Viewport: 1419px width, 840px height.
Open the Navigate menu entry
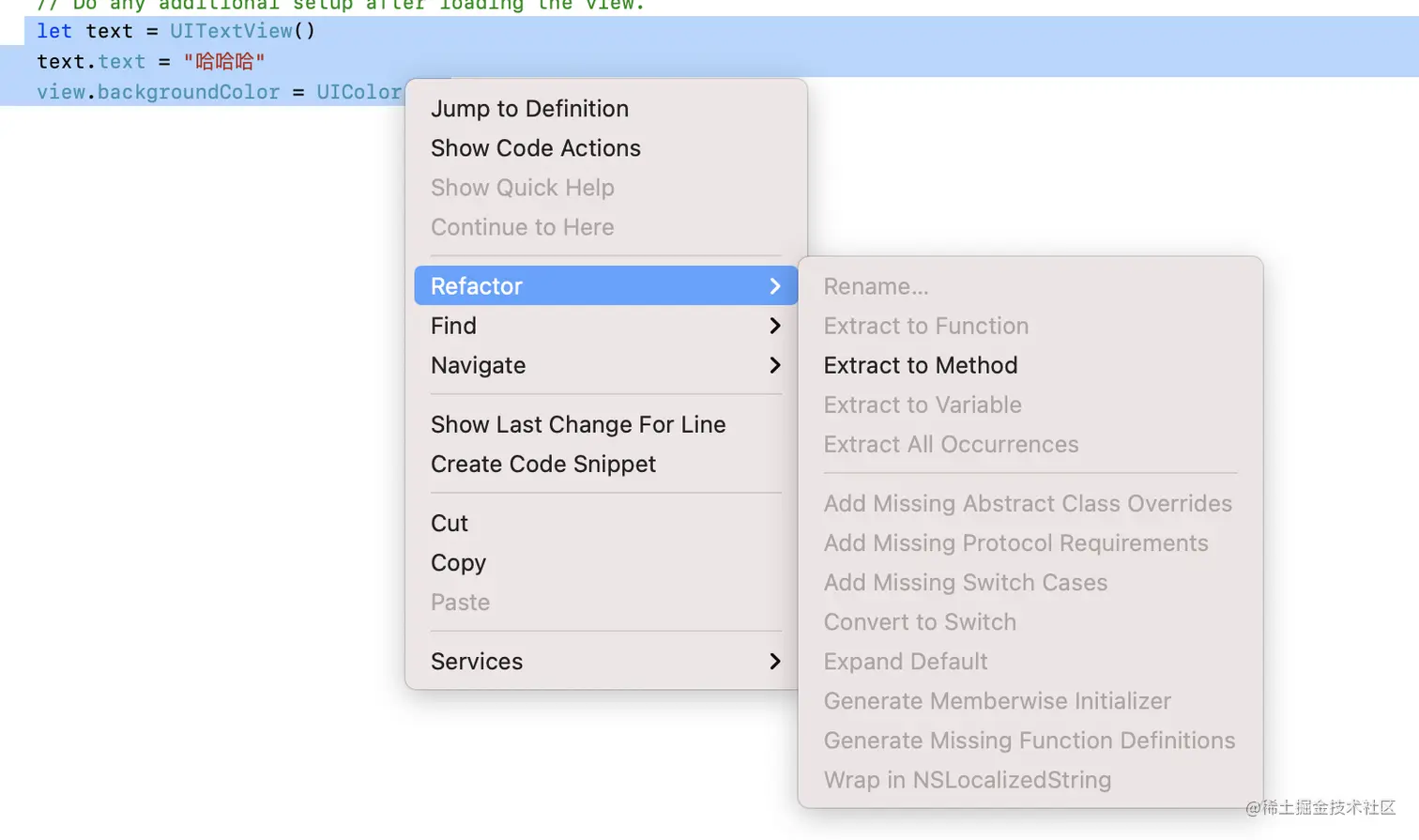click(478, 365)
